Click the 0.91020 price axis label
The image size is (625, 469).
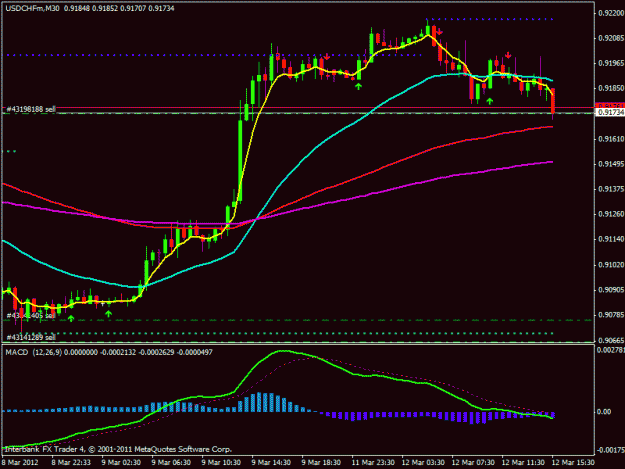pos(611,265)
